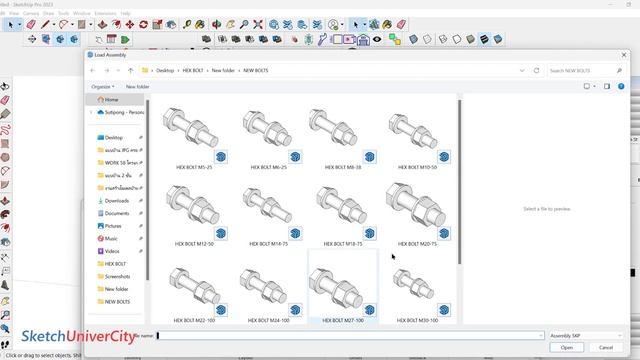Choose the Zoom magnifier tool
Image resolution: width=640 pixels, height=360 pixels.
click(244, 24)
